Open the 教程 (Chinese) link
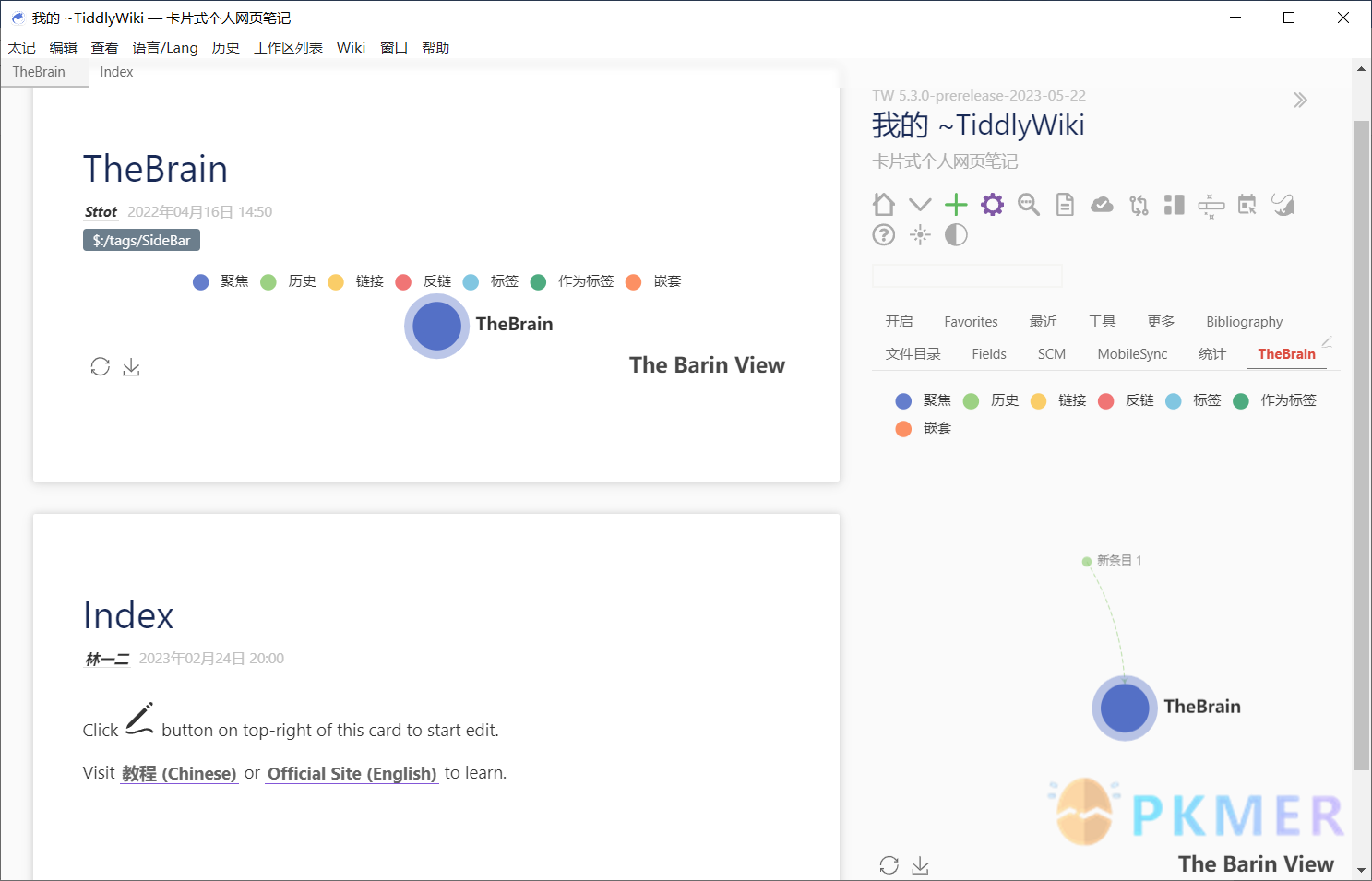1372x881 pixels. tap(179, 773)
